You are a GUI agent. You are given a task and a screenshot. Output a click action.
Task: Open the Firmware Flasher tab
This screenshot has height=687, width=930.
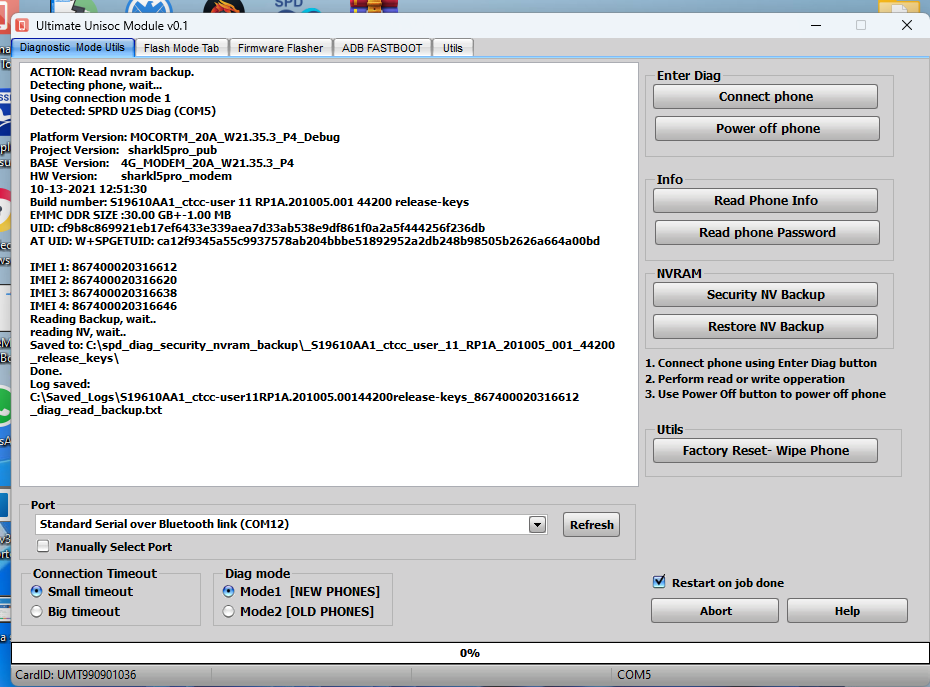click(280, 48)
